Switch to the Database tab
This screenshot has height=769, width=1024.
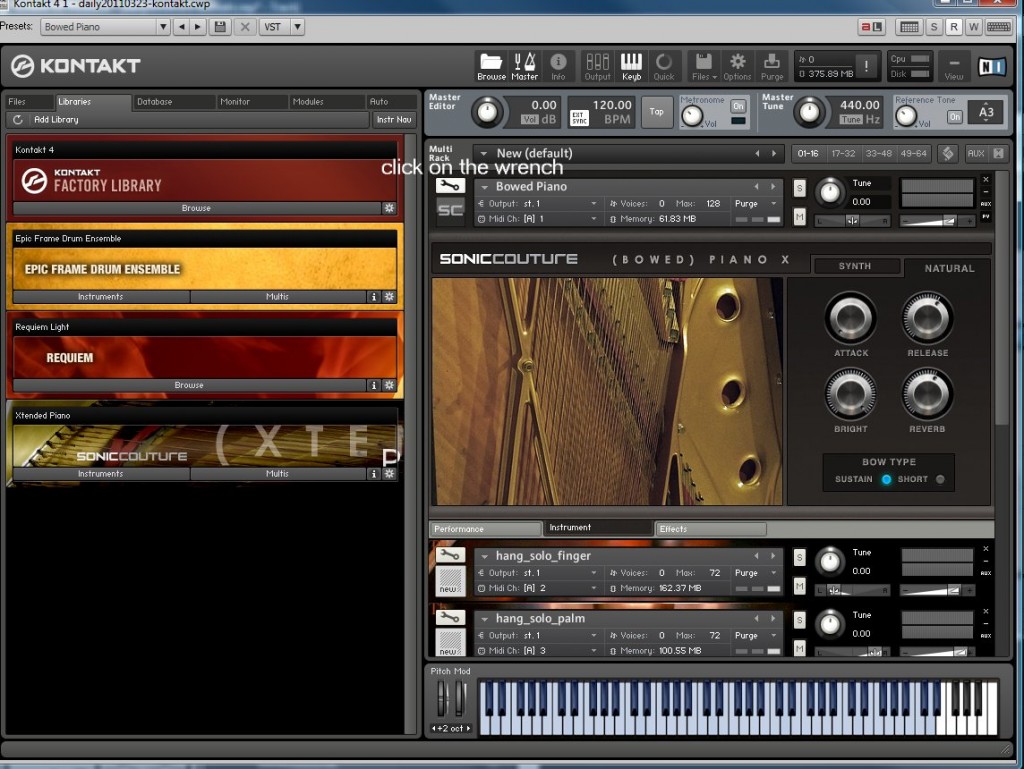coord(155,102)
